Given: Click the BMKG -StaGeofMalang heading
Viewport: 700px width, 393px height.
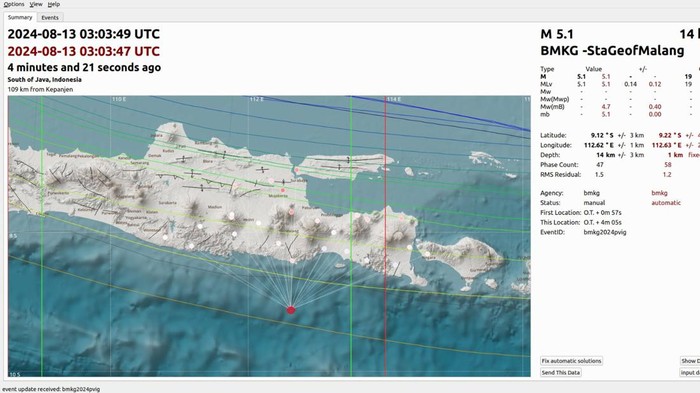Looking at the screenshot, I should 612,50.
